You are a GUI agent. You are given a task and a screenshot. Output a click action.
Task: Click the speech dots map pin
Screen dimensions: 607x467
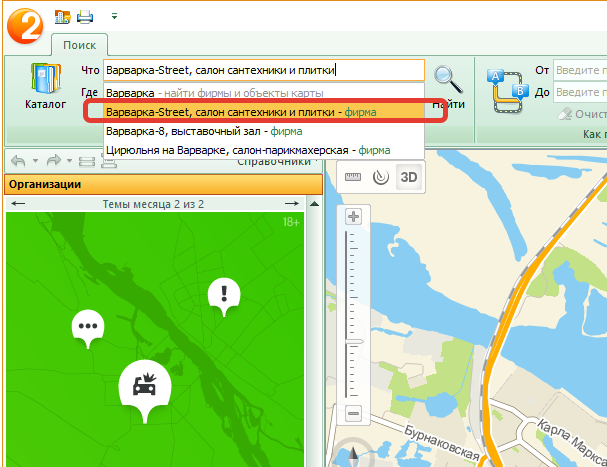pos(88,329)
